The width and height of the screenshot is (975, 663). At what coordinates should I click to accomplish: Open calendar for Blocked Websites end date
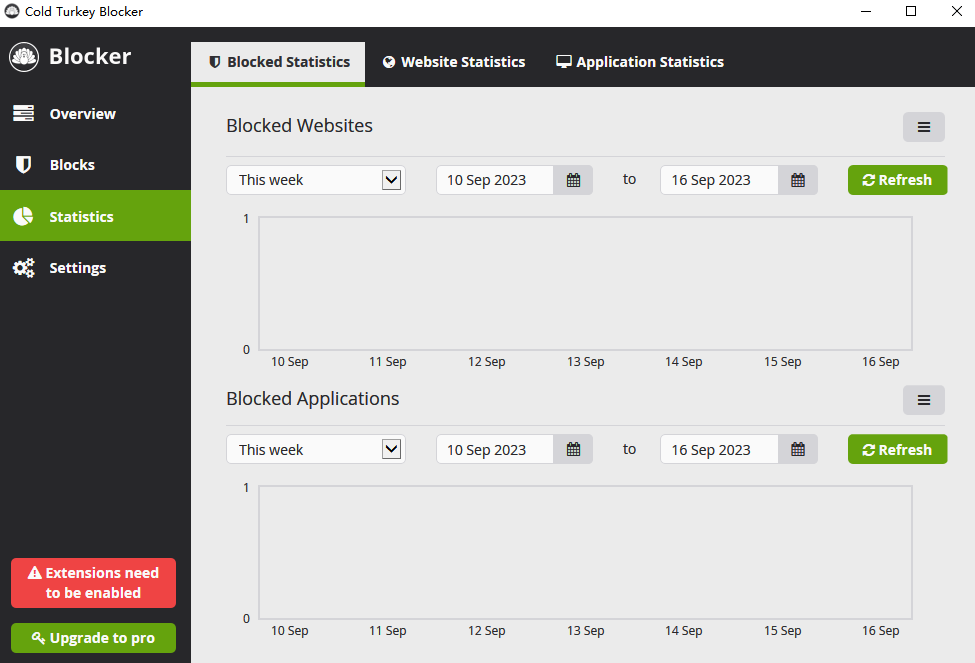pyautogui.click(x=798, y=180)
